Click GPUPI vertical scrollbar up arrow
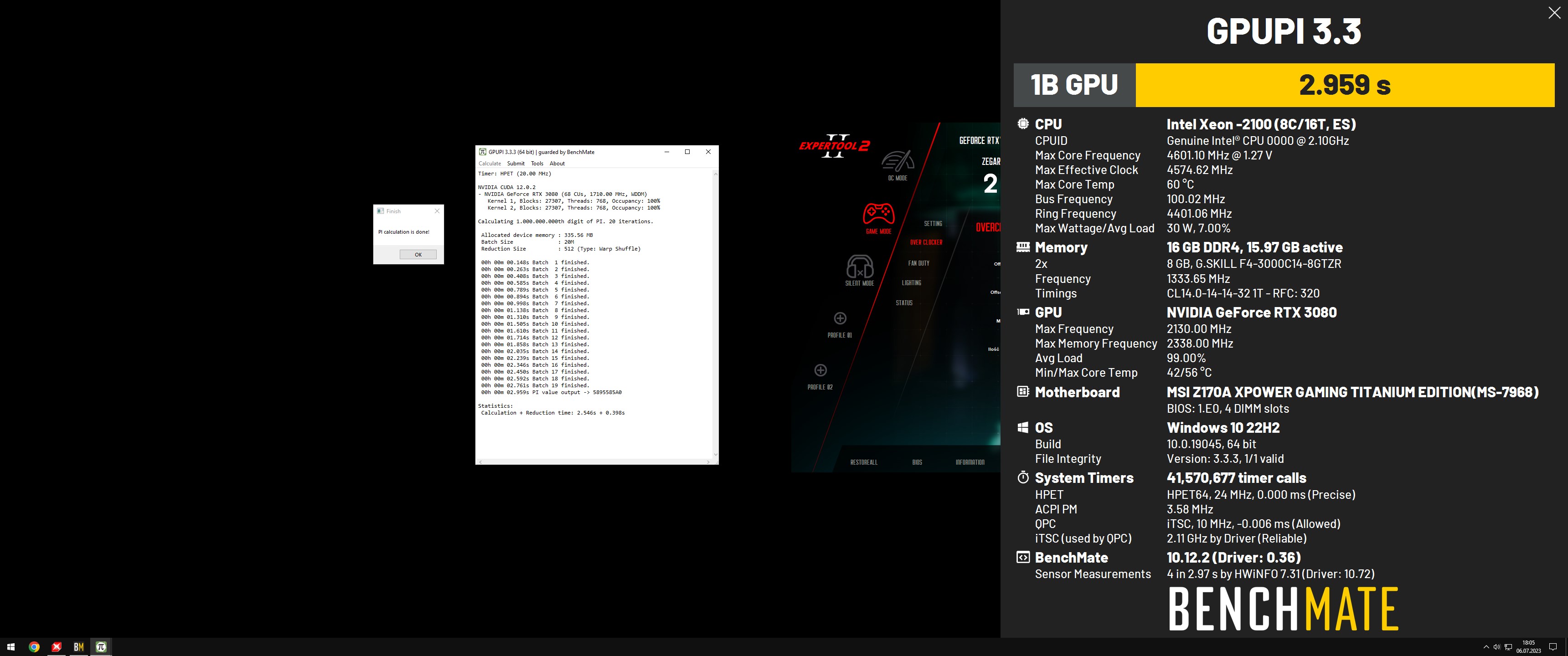Viewport: 1568px width, 656px height. [x=715, y=174]
